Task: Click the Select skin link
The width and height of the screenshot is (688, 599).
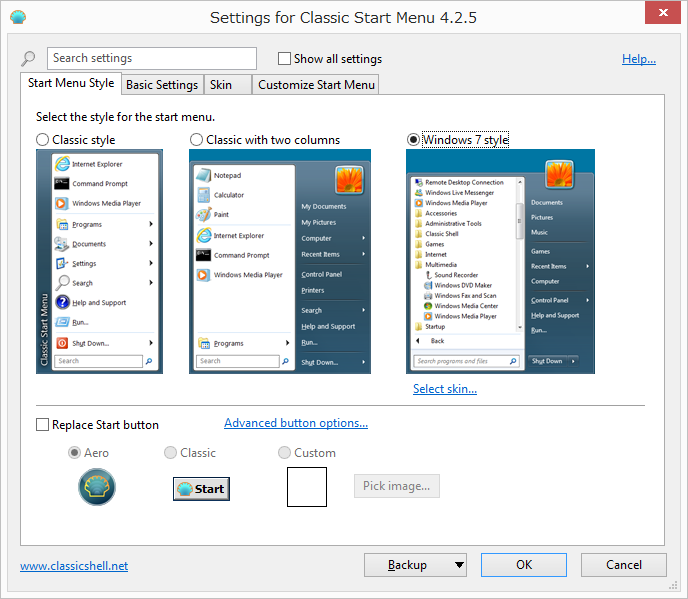Action: coord(444,389)
